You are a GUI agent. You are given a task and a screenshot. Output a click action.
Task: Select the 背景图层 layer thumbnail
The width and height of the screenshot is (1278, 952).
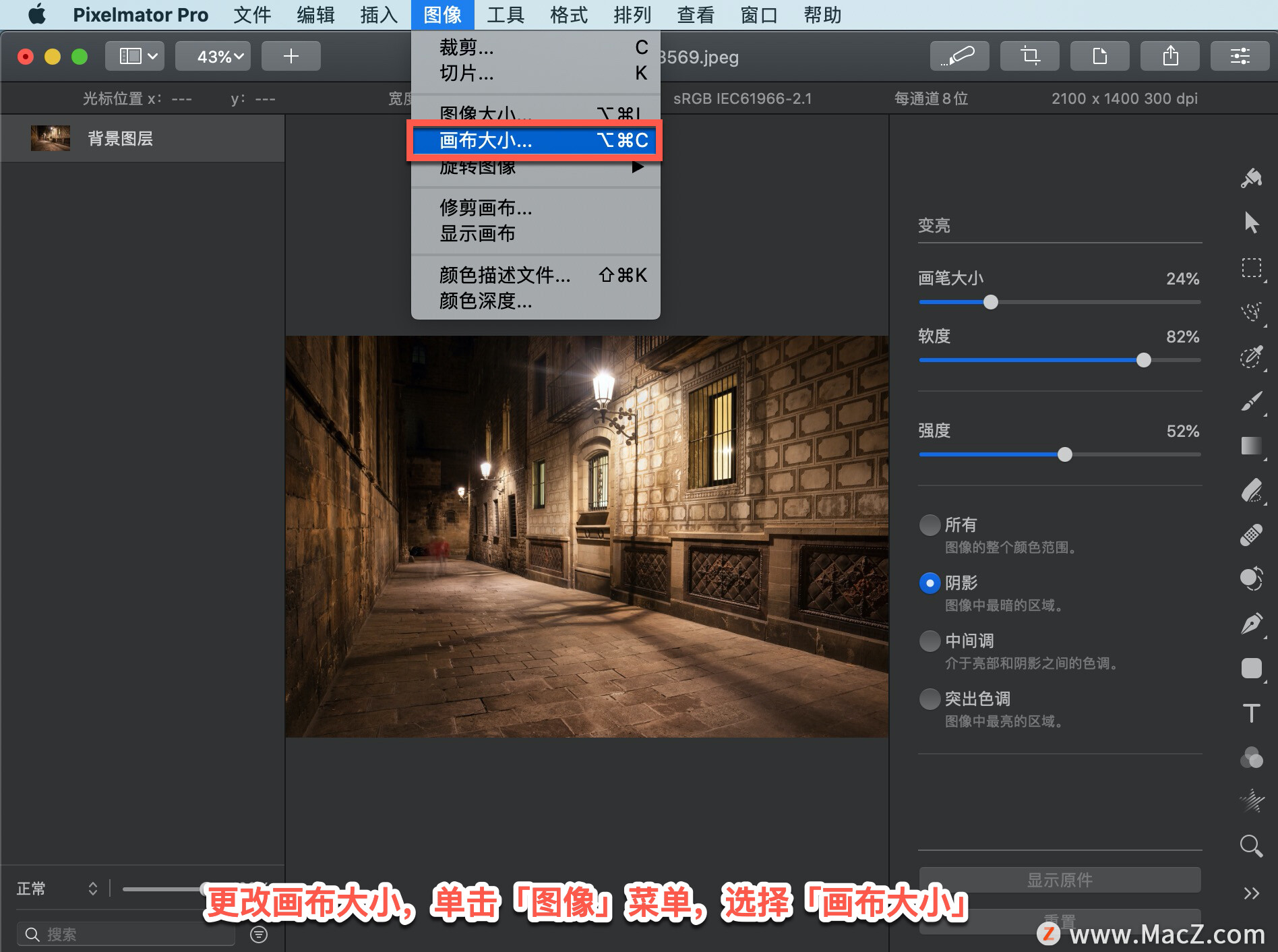(x=51, y=138)
